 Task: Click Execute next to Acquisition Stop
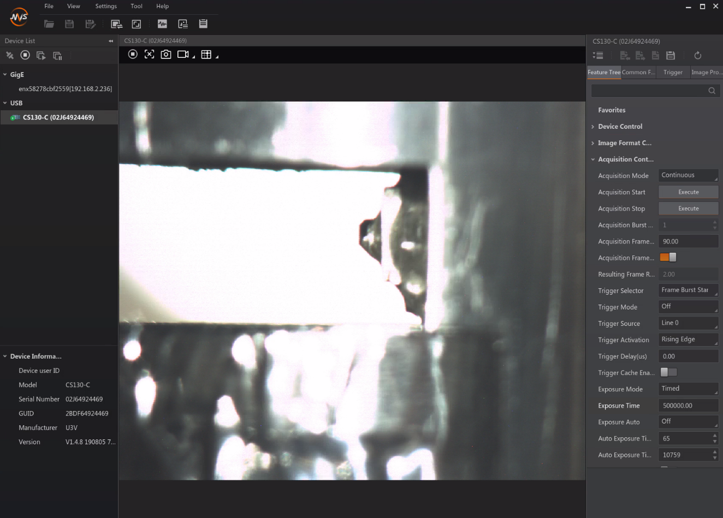pyautogui.click(x=688, y=209)
